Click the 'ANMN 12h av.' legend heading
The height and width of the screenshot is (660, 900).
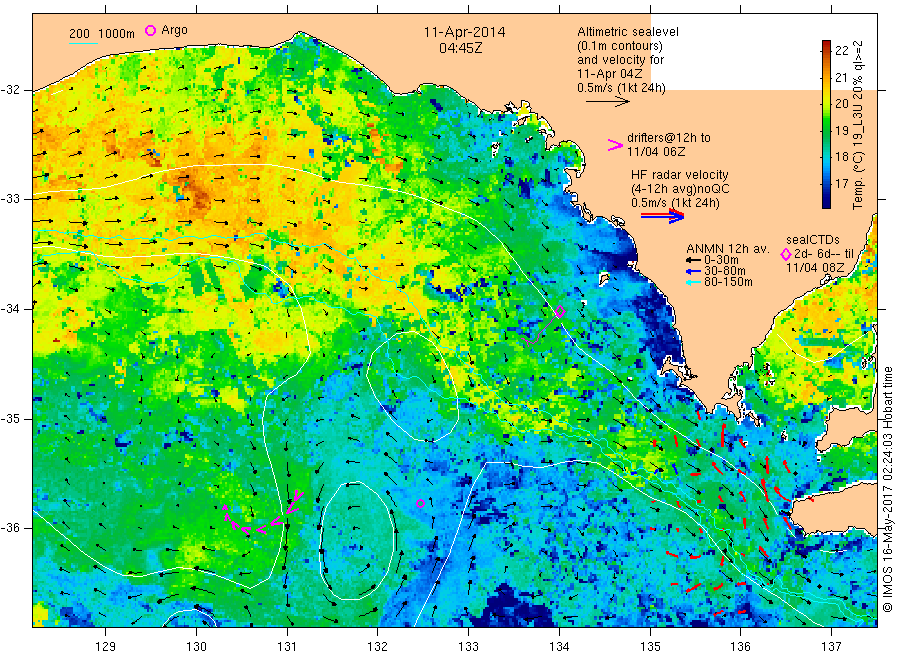coord(728,249)
